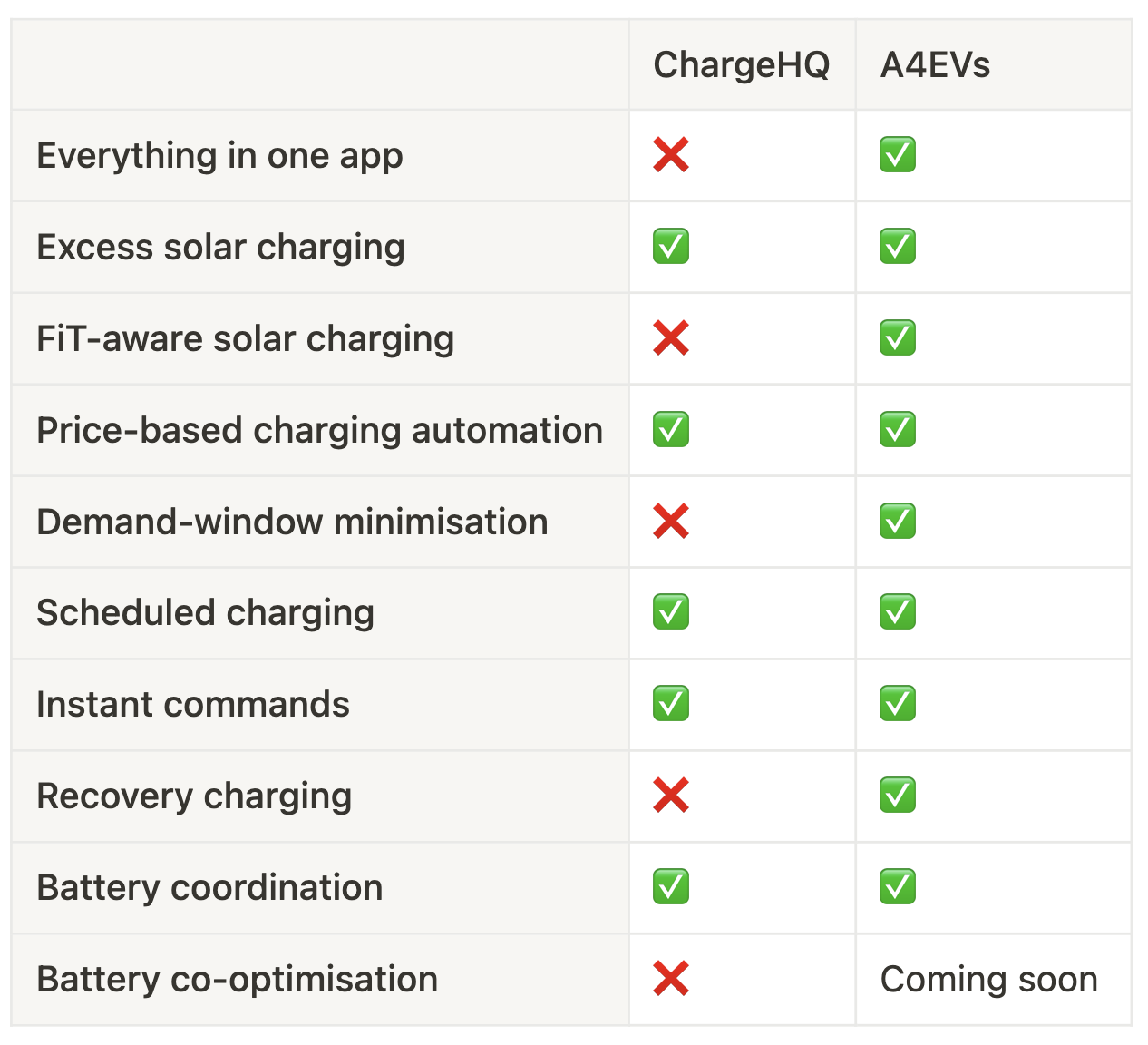Click A4EVs green check for Battery coordination
Viewport: 1148px width, 1045px height.
tap(898, 887)
